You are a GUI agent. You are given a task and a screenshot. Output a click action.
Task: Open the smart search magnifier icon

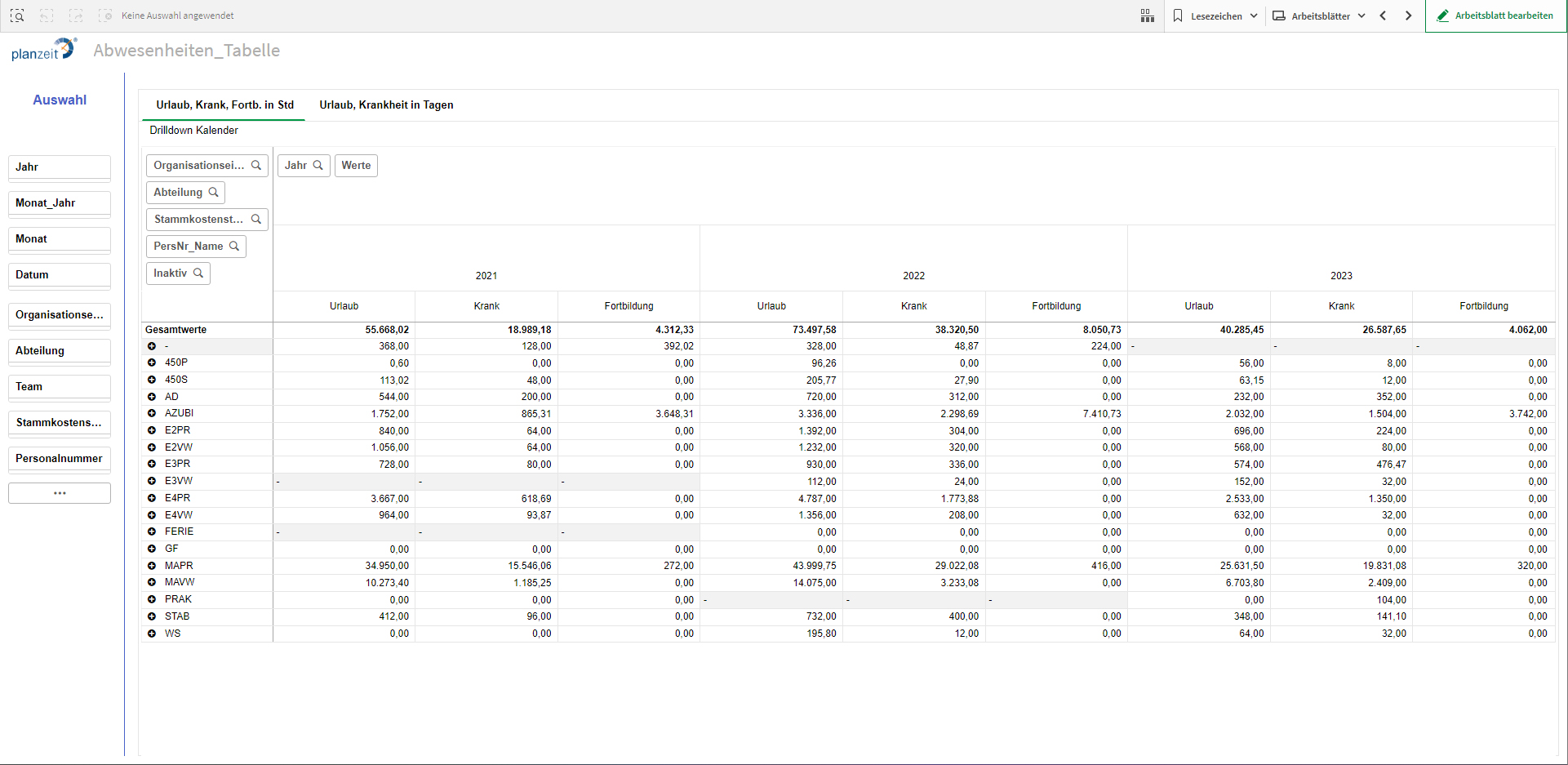click(x=17, y=16)
